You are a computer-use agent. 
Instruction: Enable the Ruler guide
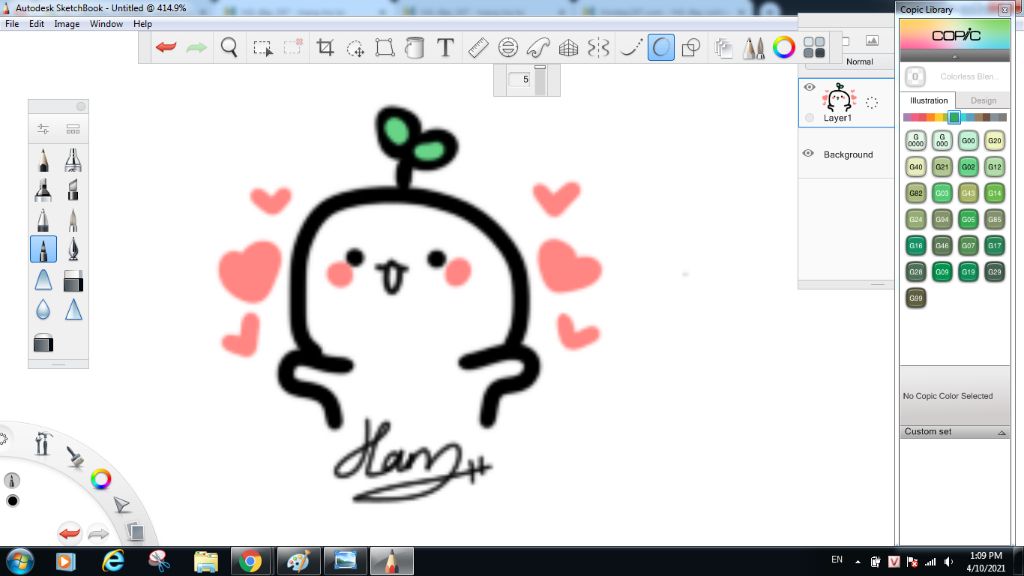(478, 47)
